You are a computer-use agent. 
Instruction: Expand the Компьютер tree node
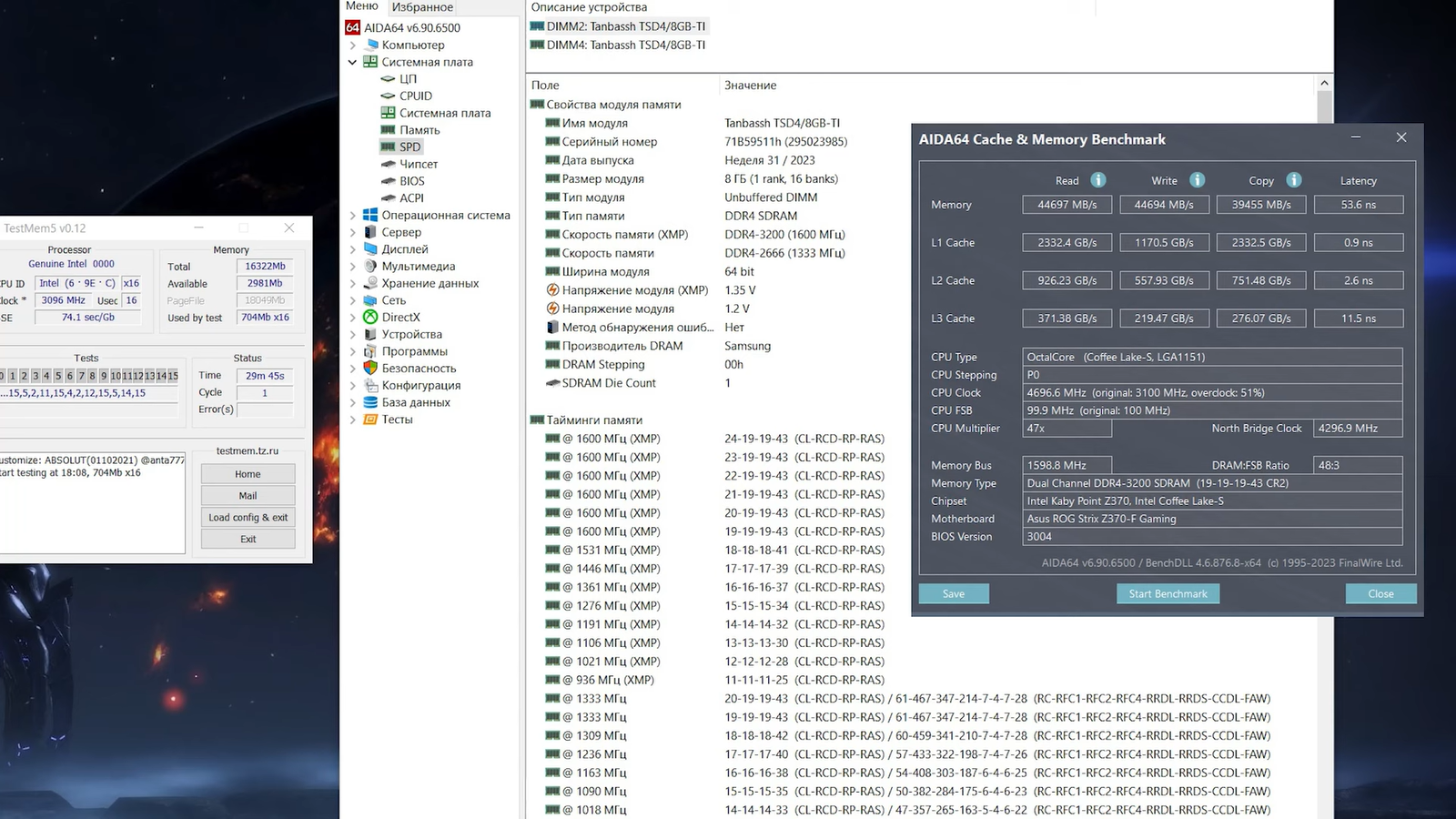pos(352,45)
